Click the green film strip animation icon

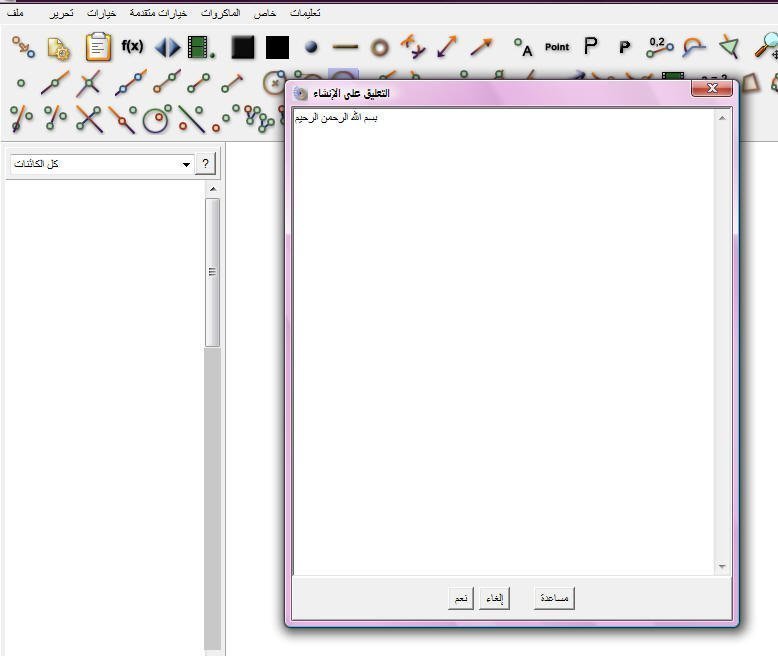tap(200, 47)
